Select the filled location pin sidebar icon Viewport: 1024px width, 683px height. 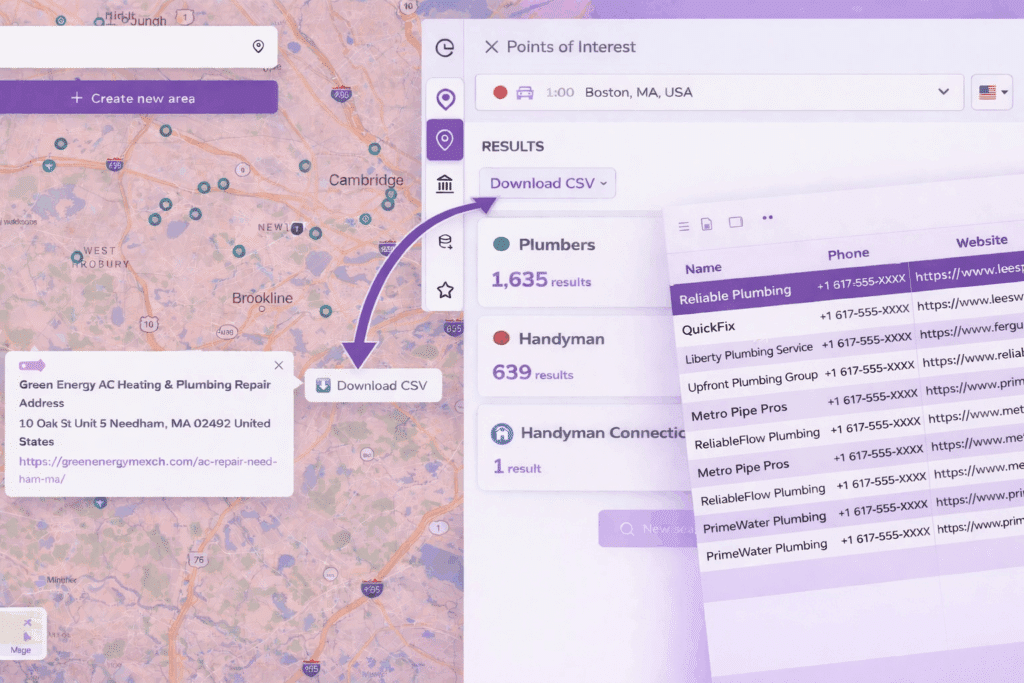pos(445,98)
